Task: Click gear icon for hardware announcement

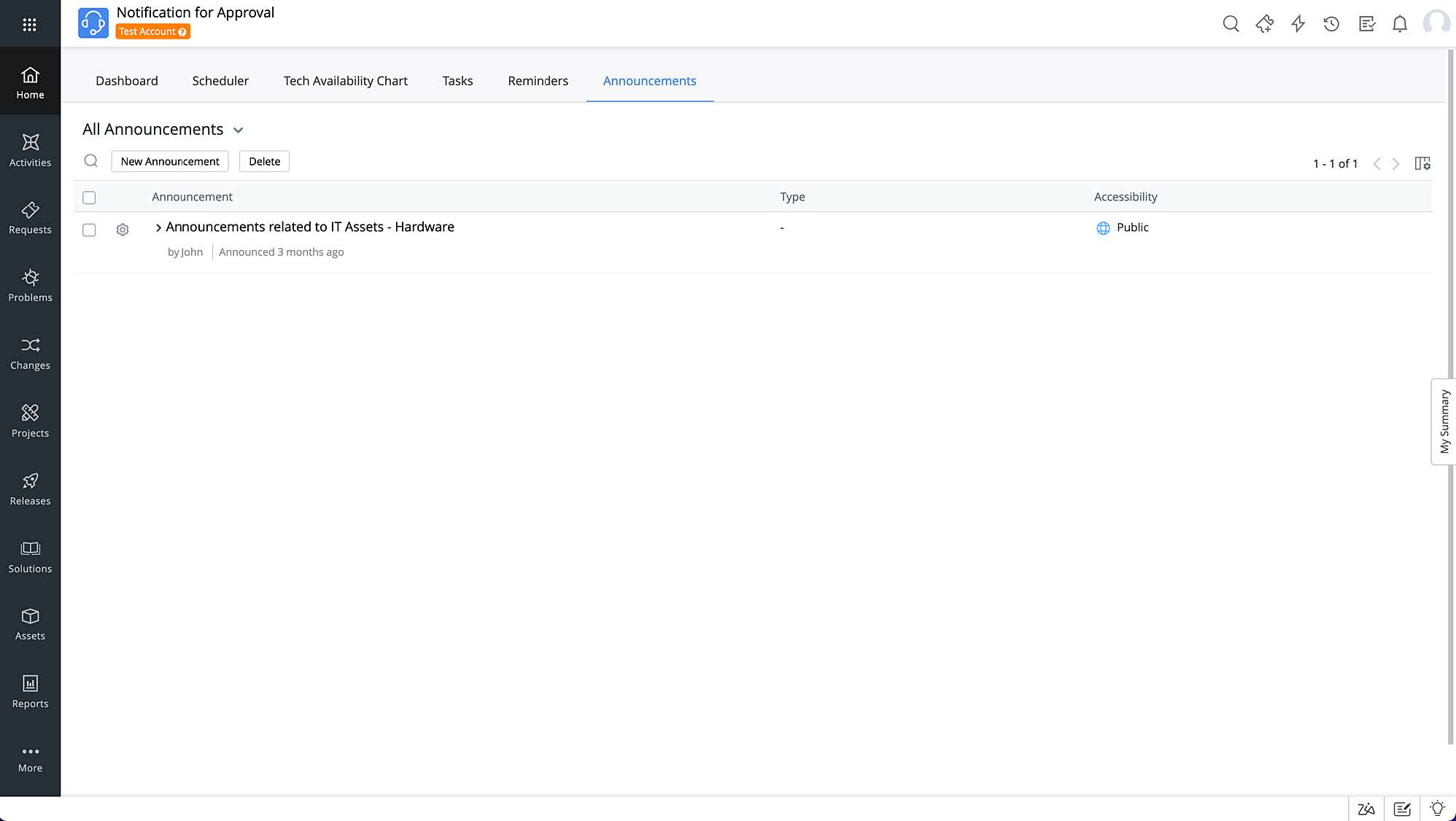Action: pyautogui.click(x=123, y=230)
